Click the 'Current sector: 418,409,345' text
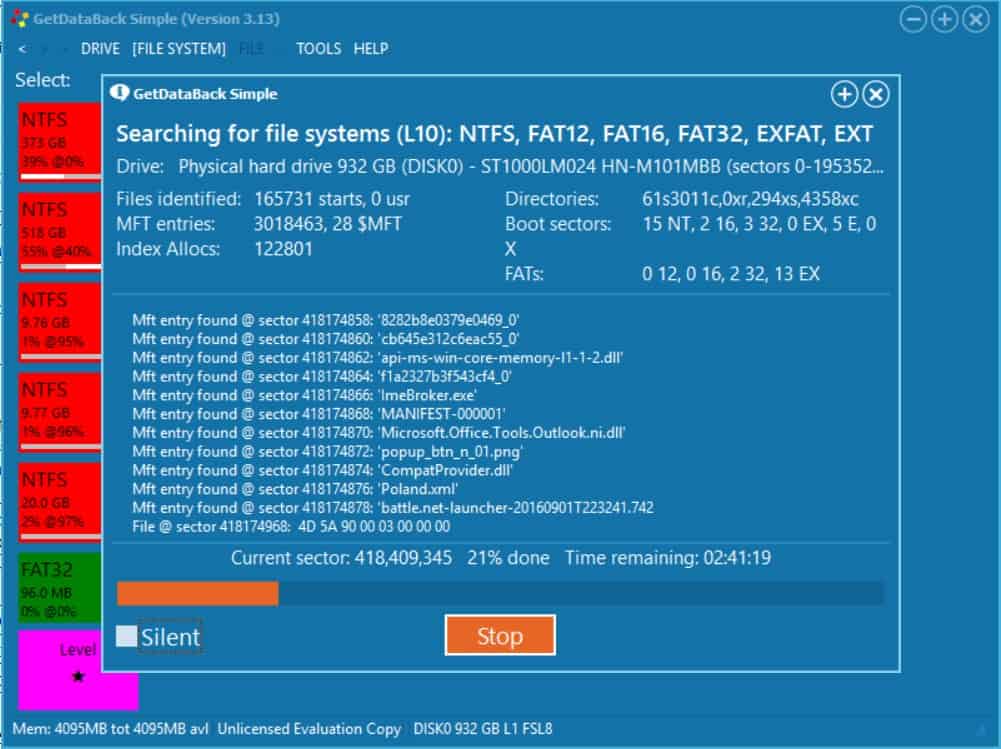 (x=342, y=558)
